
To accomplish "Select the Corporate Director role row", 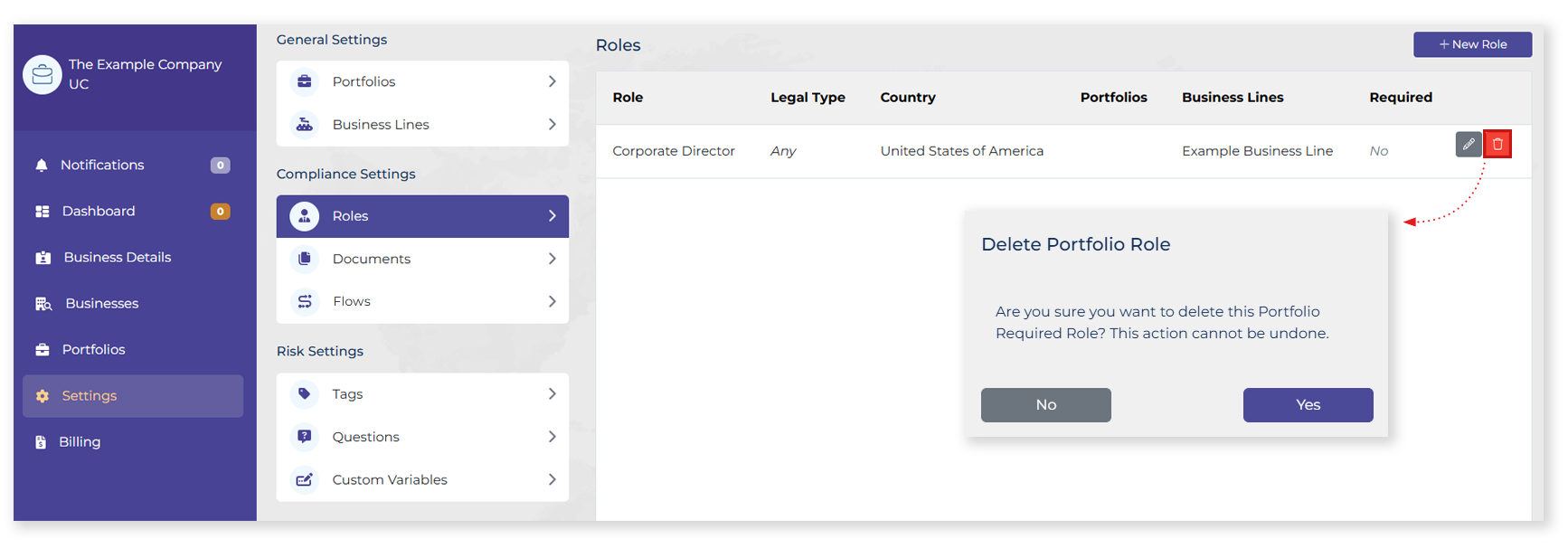I will pos(673,151).
